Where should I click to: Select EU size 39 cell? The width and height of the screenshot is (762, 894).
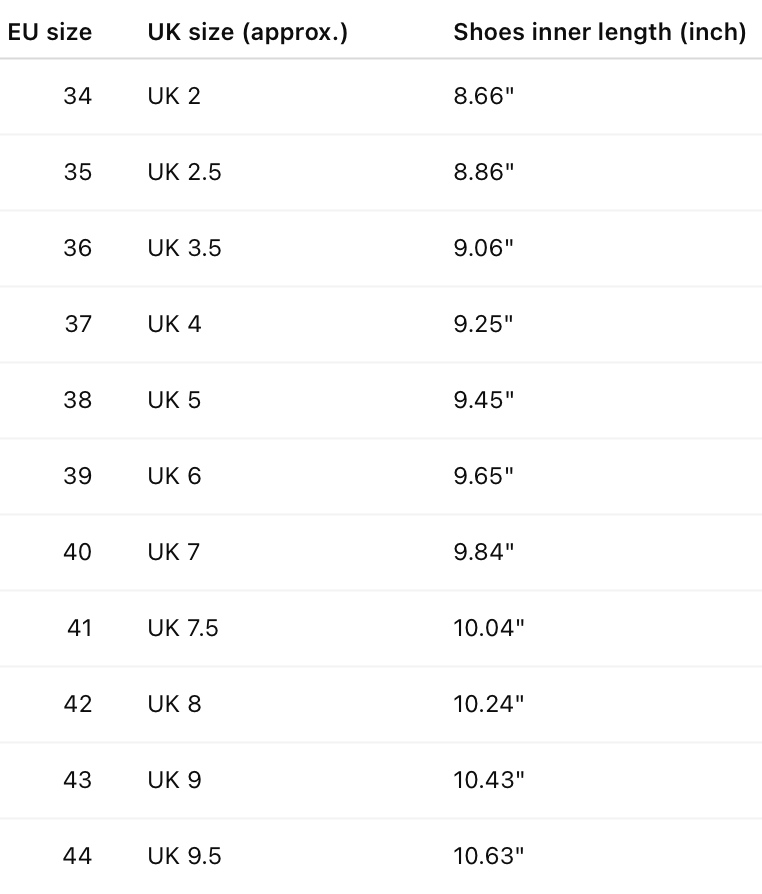(x=77, y=476)
